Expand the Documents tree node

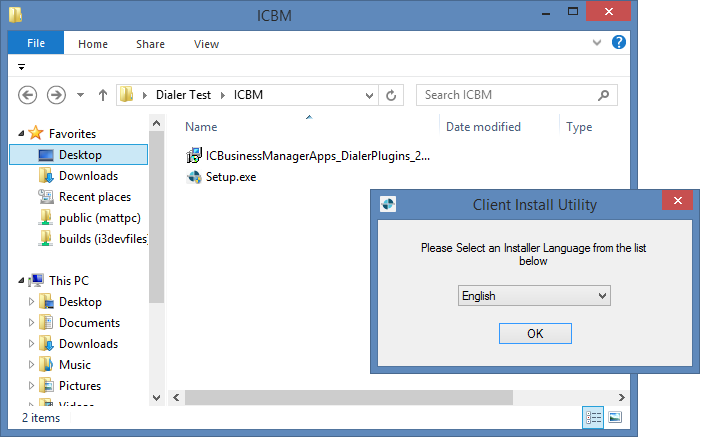[32, 323]
